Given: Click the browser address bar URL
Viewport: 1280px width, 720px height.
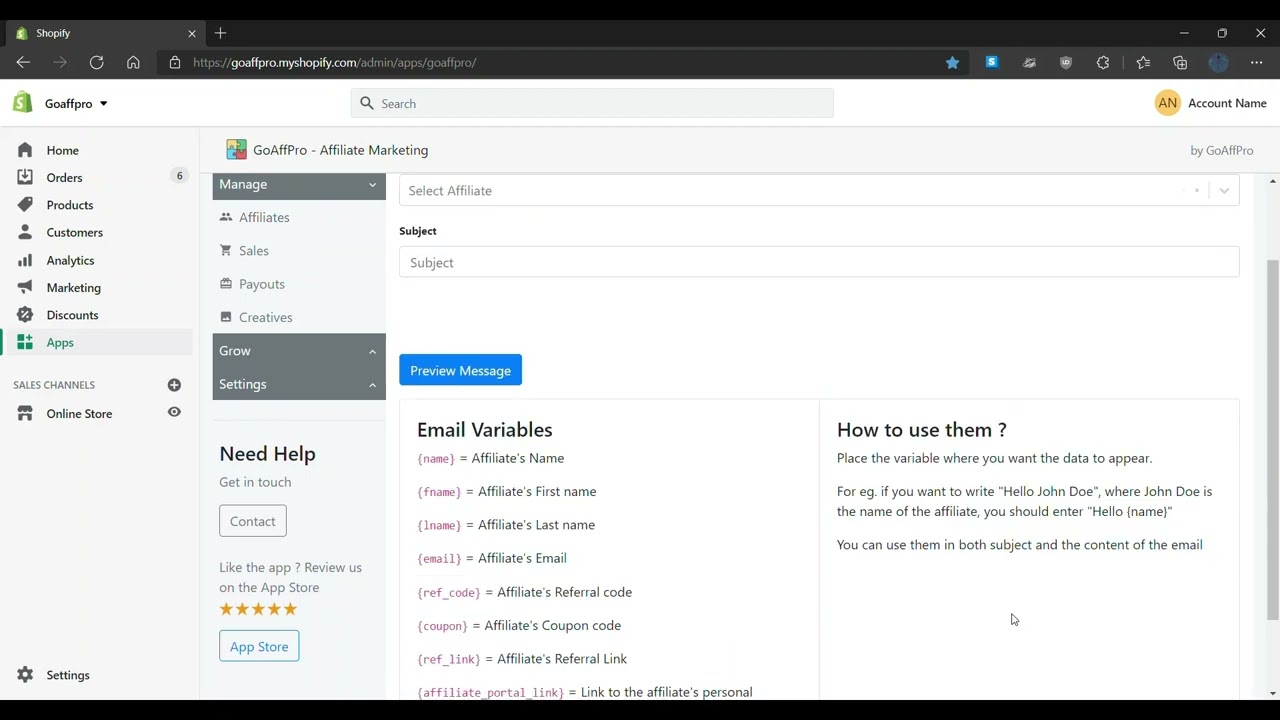Looking at the screenshot, I should (x=334, y=62).
